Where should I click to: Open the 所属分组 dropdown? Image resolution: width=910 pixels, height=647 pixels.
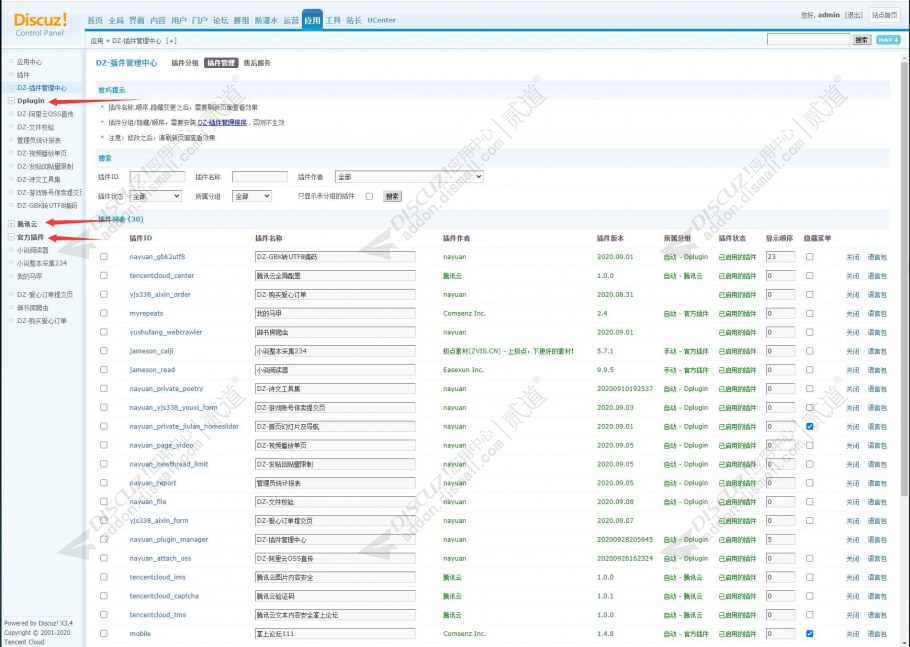point(252,196)
